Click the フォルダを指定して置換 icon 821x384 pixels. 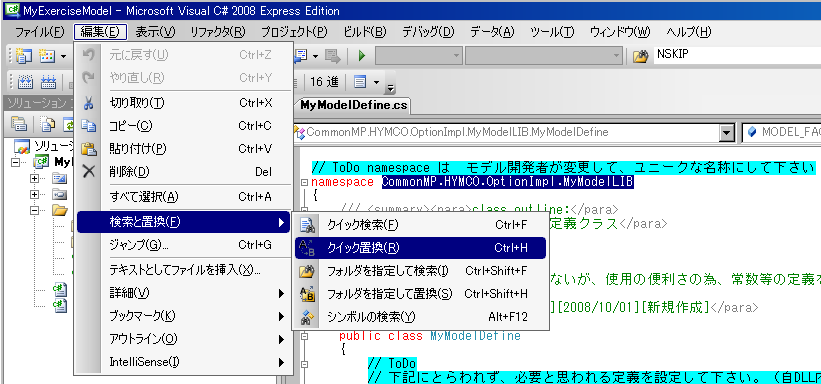click(307, 294)
